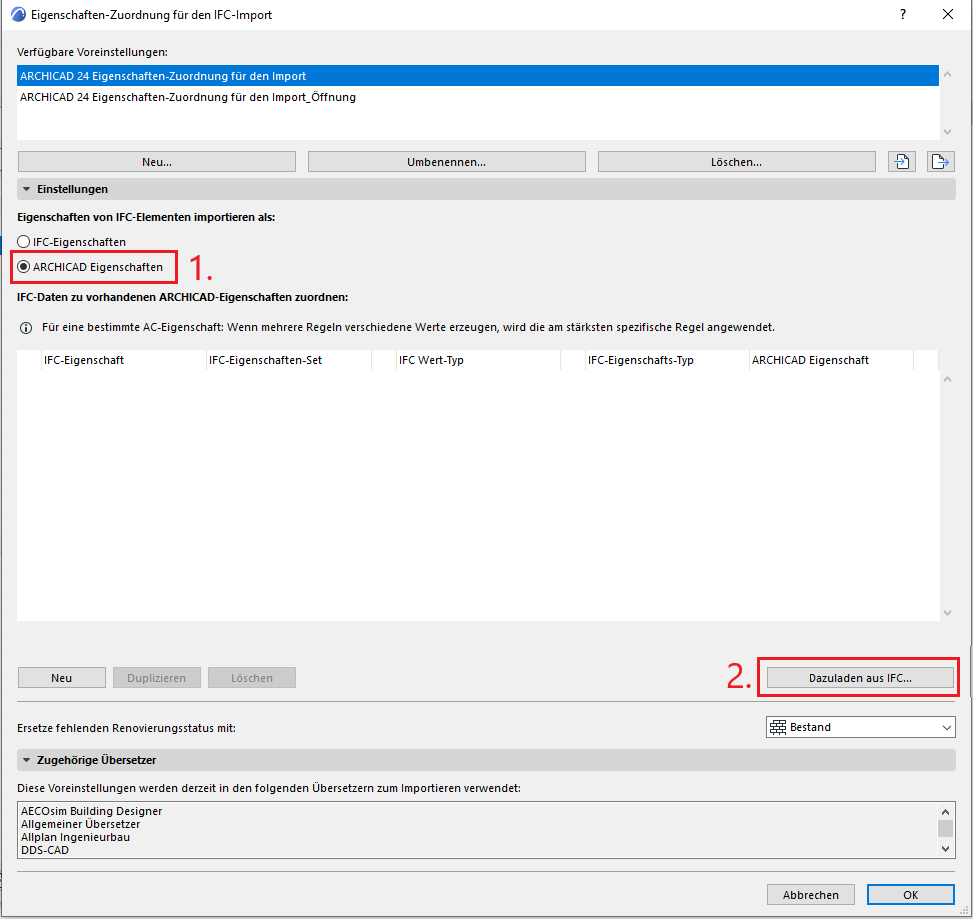Click the scroll-up arrow beside the translators list
This screenshot has height=919, width=973.
(x=946, y=812)
